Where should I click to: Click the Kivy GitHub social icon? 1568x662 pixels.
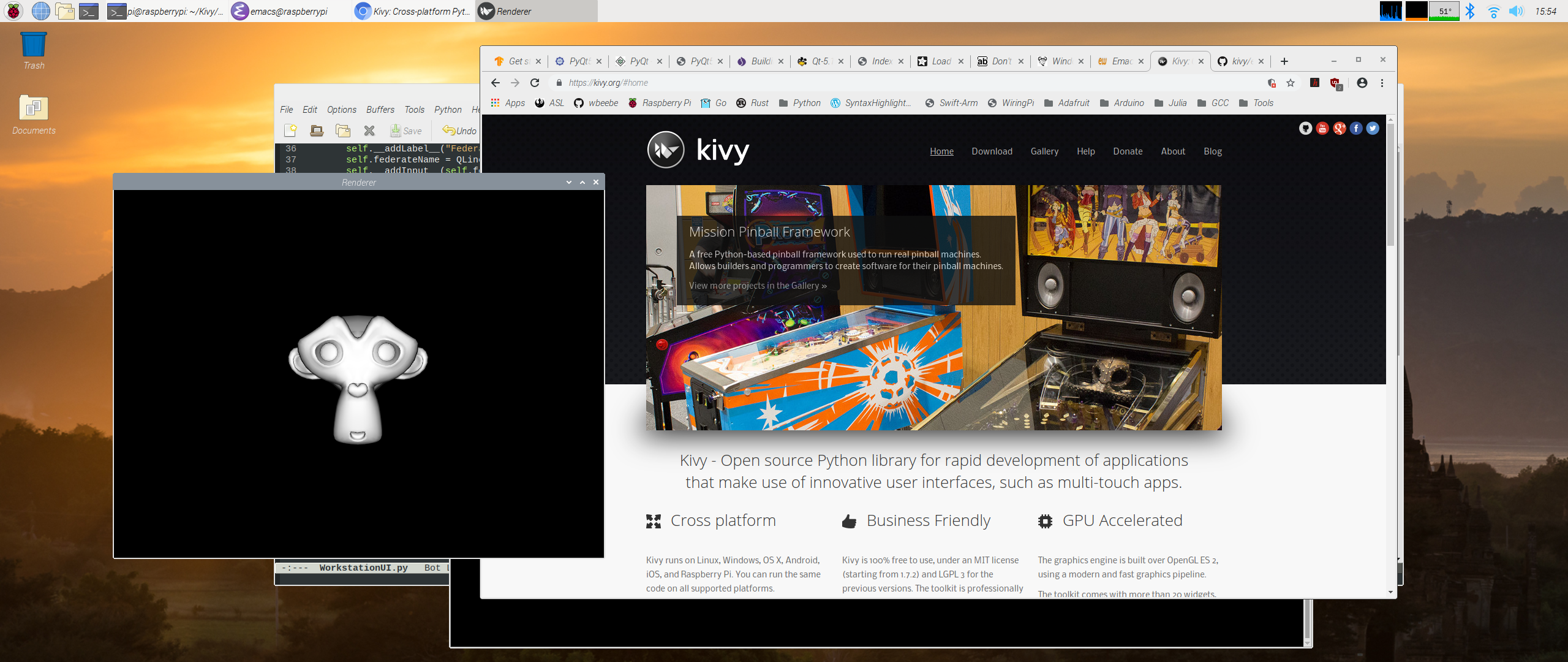[1305, 128]
